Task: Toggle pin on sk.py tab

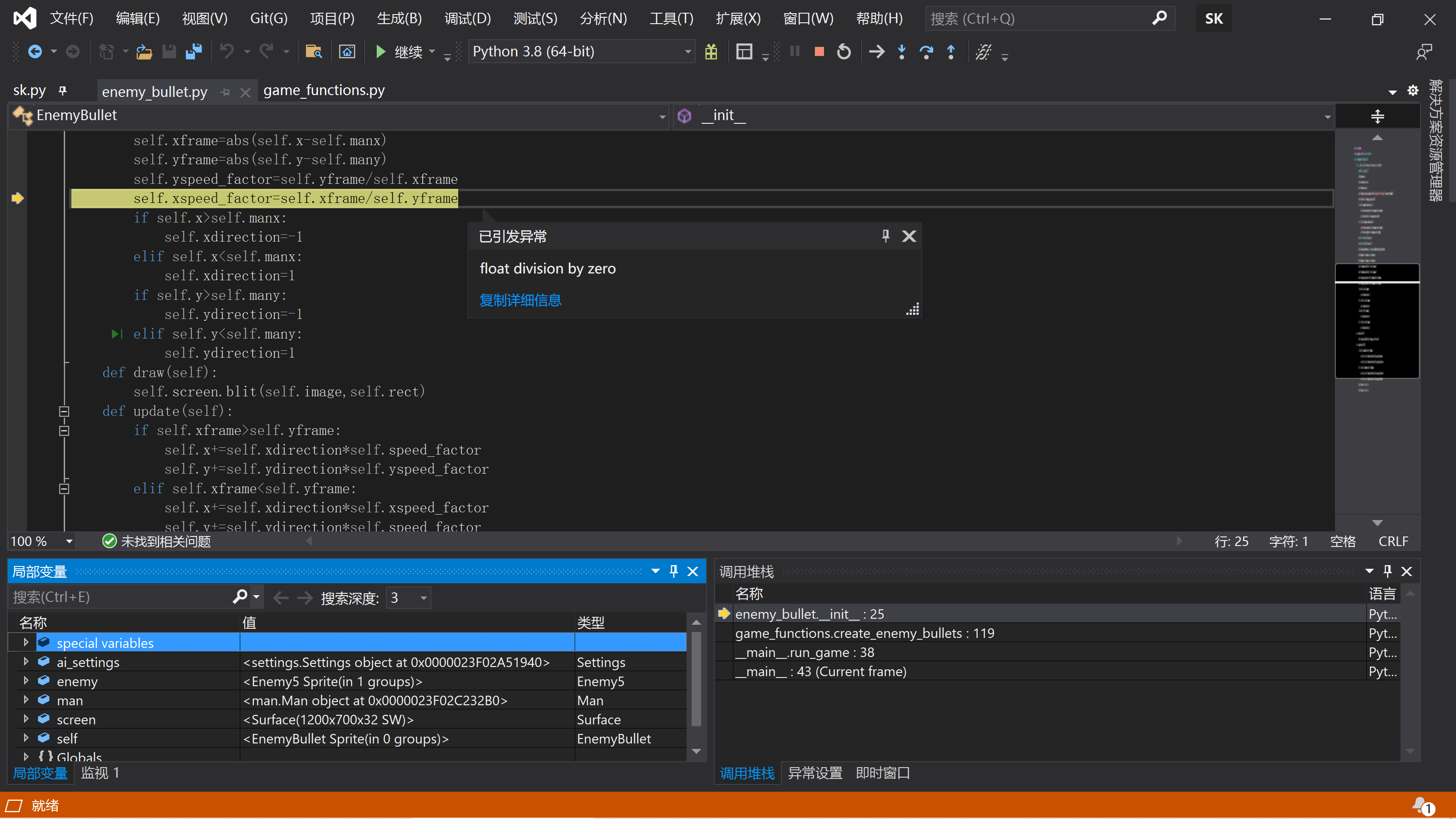Action: [x=63, y=91]
